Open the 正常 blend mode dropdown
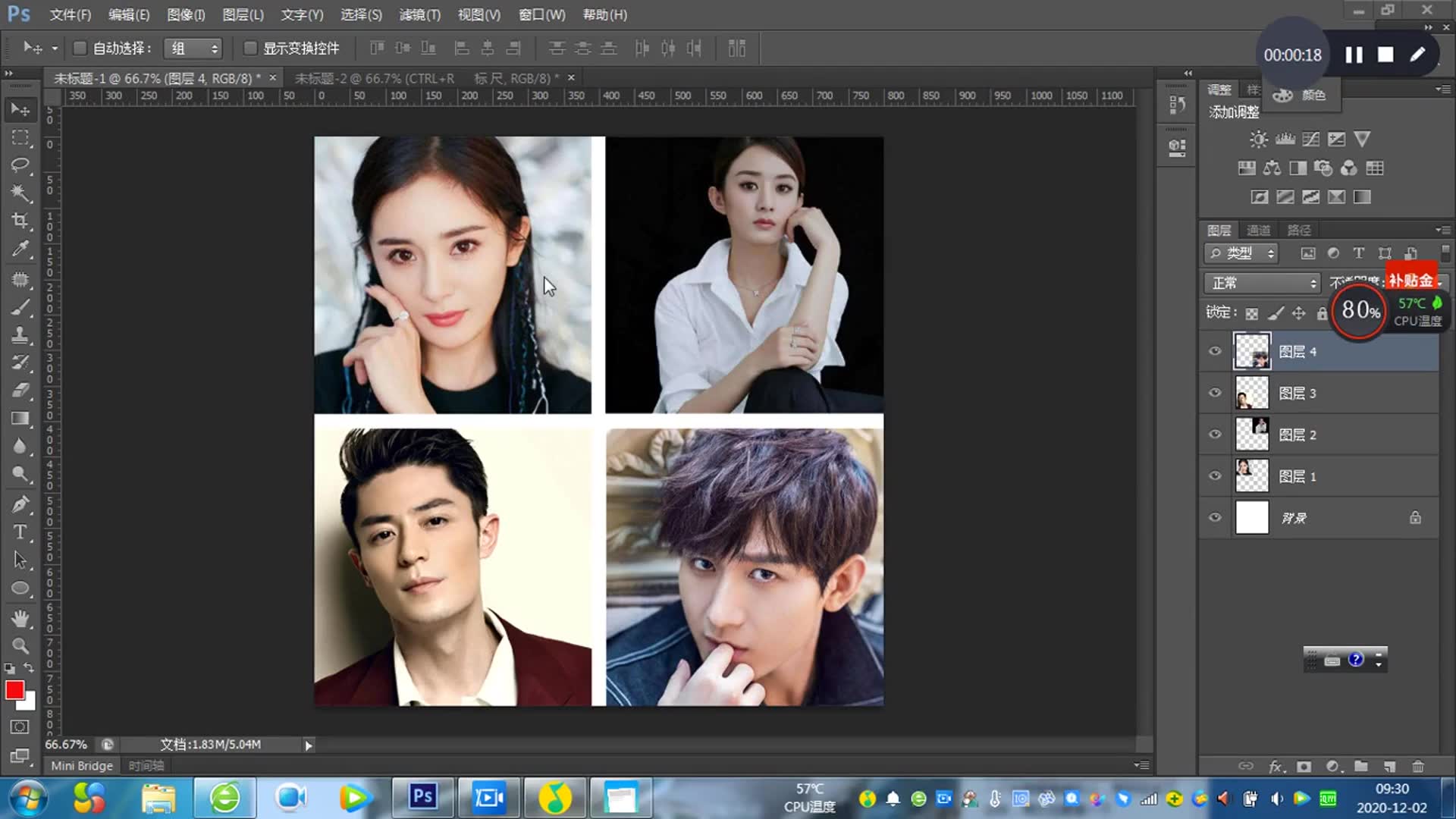This screenshot has width=1456, height=819. pyautogui.click(x=1262, y=283)
